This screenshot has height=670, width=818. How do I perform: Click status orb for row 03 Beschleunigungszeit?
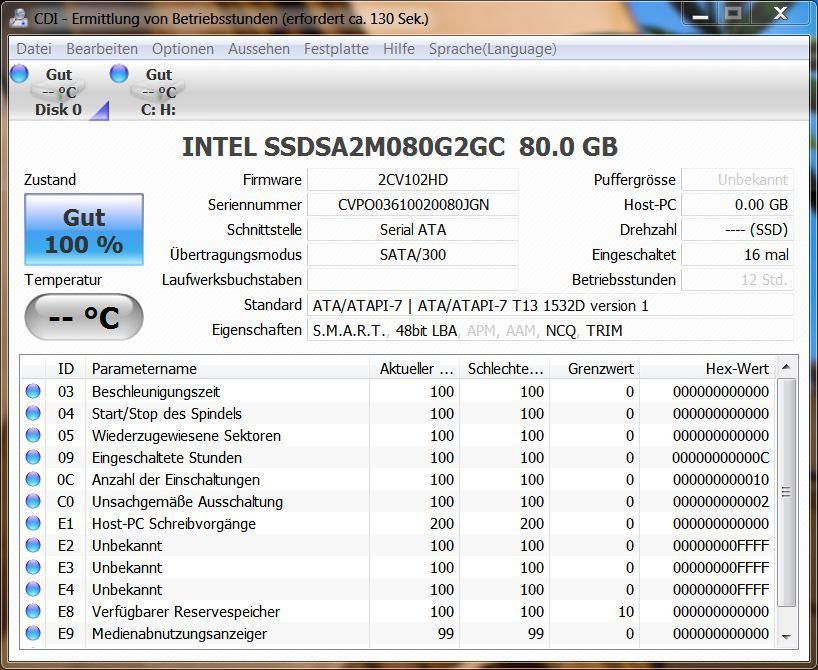(33, 391)
